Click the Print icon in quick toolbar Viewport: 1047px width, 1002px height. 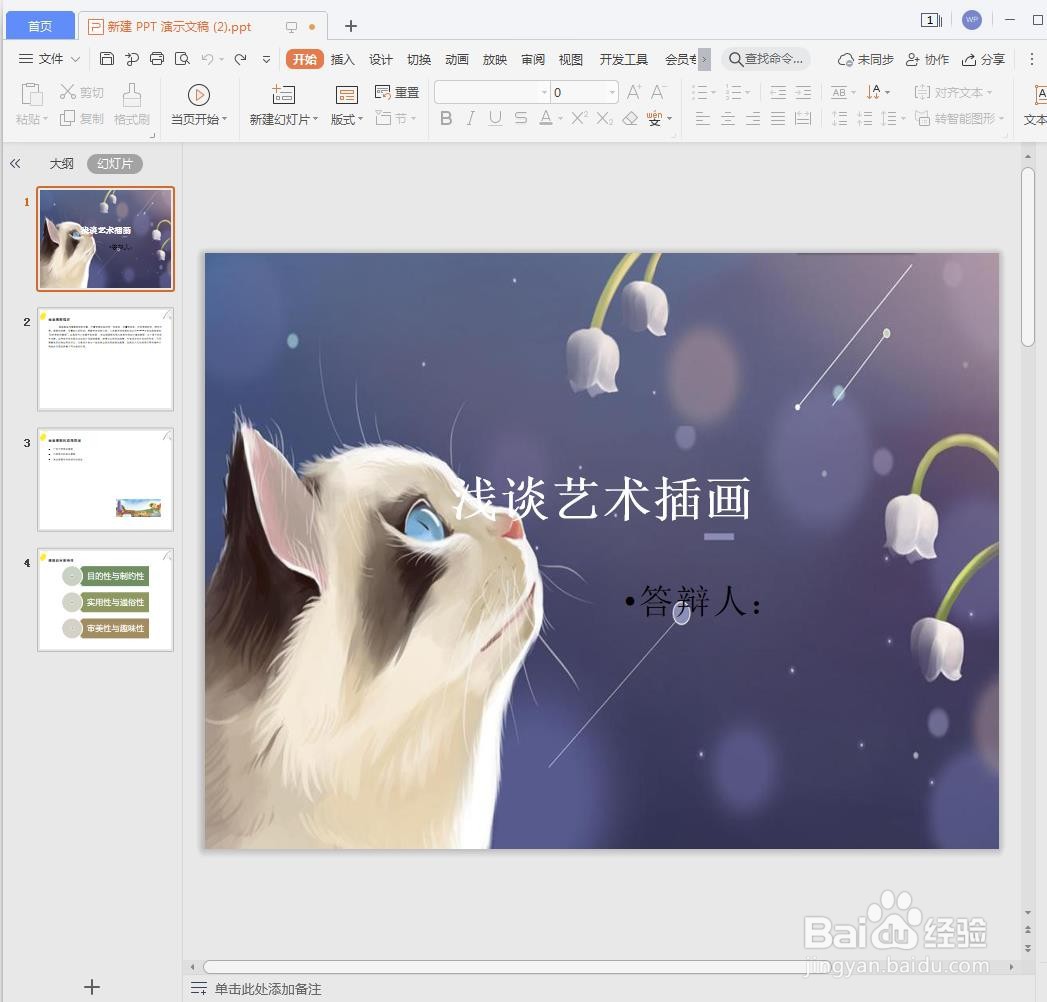[157, 59]
